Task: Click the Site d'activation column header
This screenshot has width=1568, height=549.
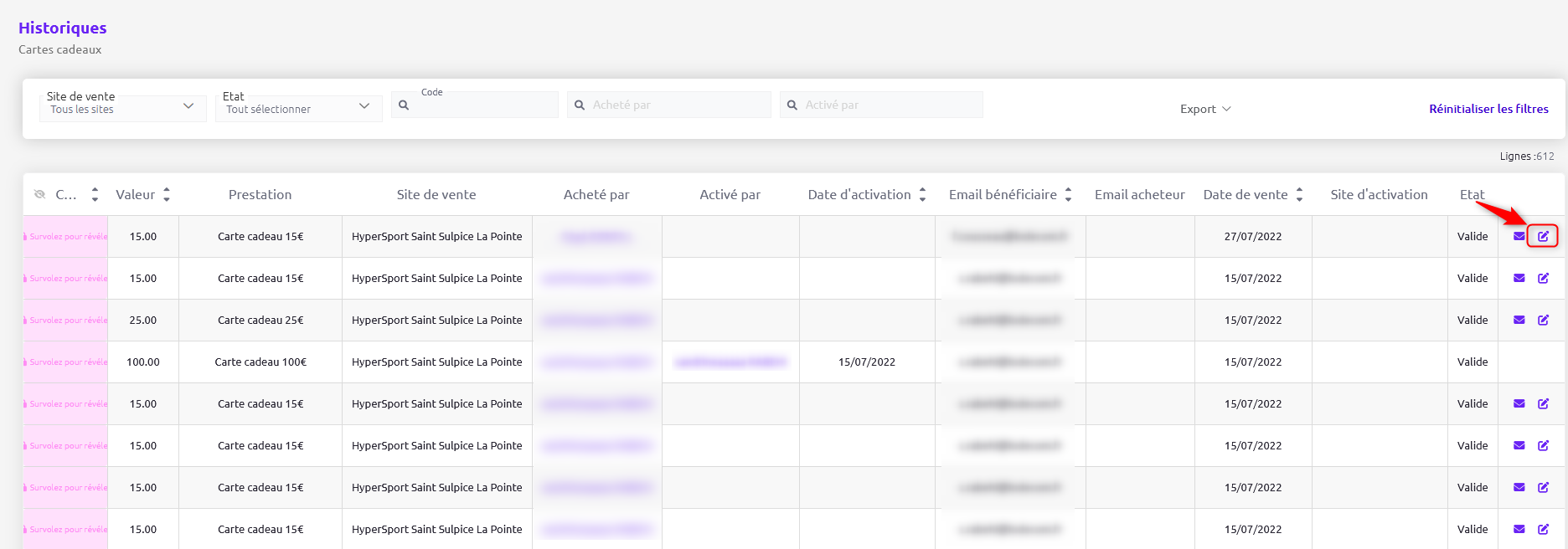Action: (x=1380, y=195)
